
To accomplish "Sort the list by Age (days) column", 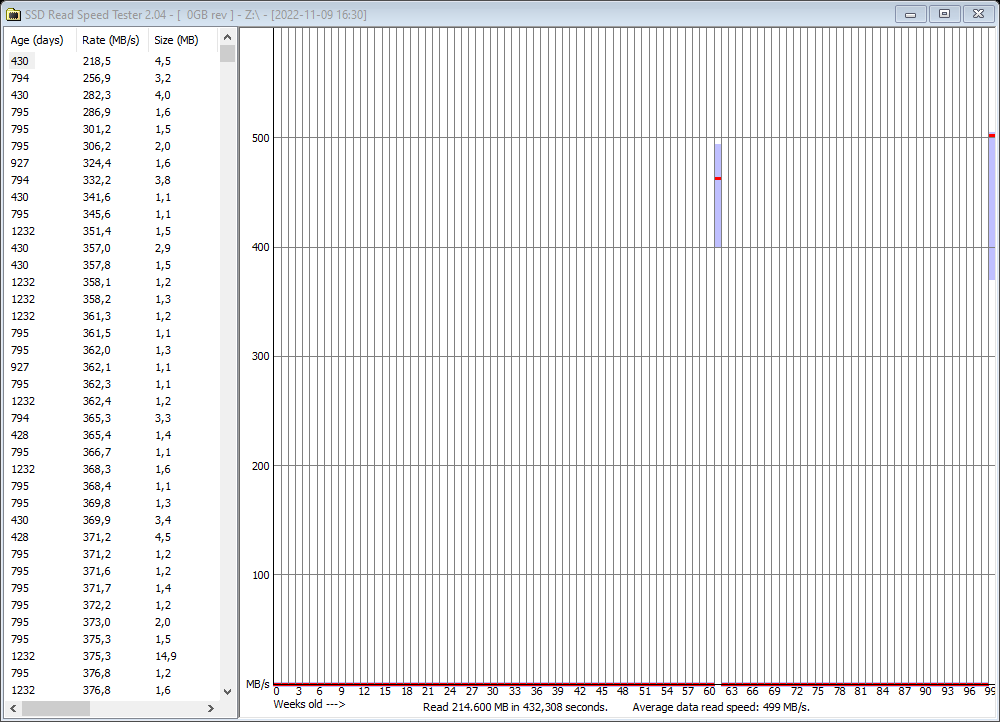I will point(37,40).
